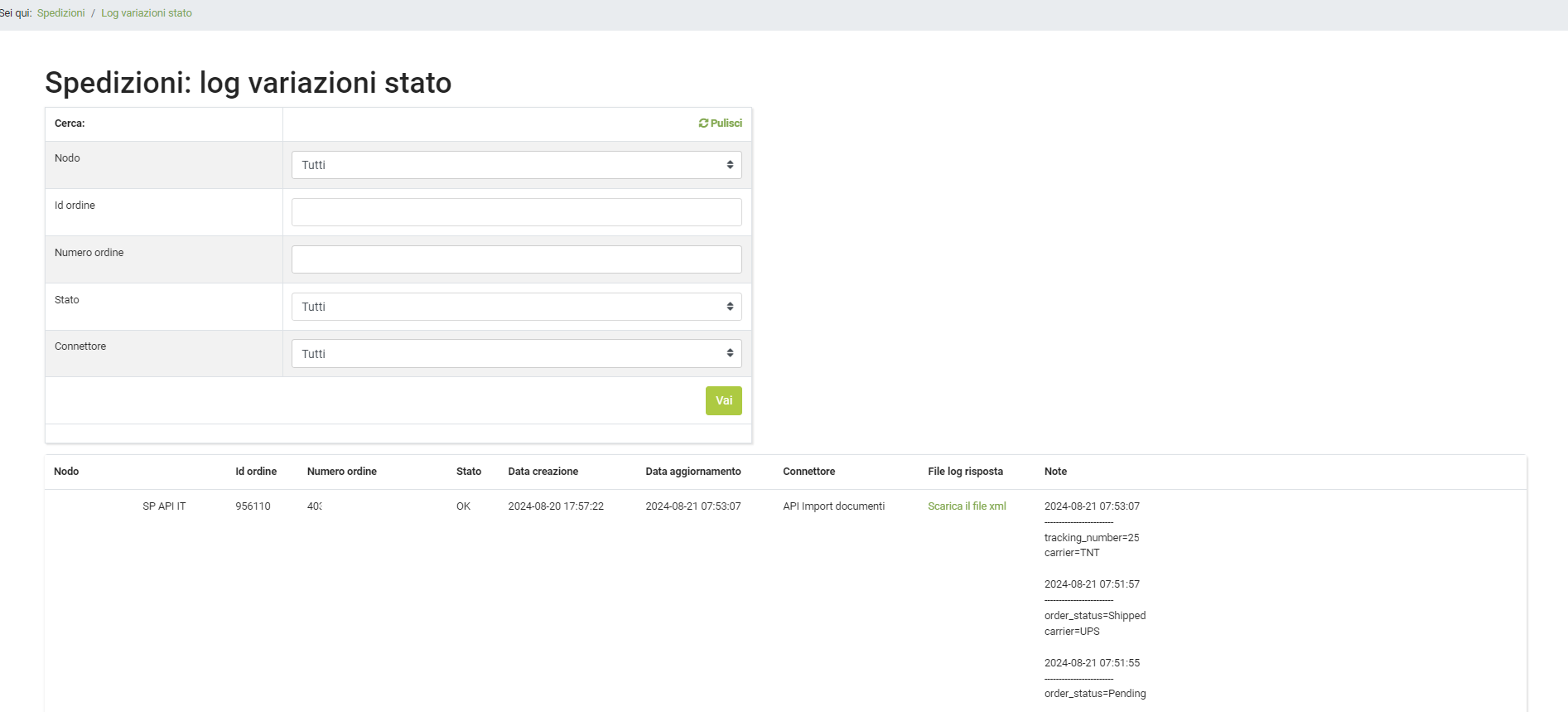Select order id 956110 in the table

[253, 506]
